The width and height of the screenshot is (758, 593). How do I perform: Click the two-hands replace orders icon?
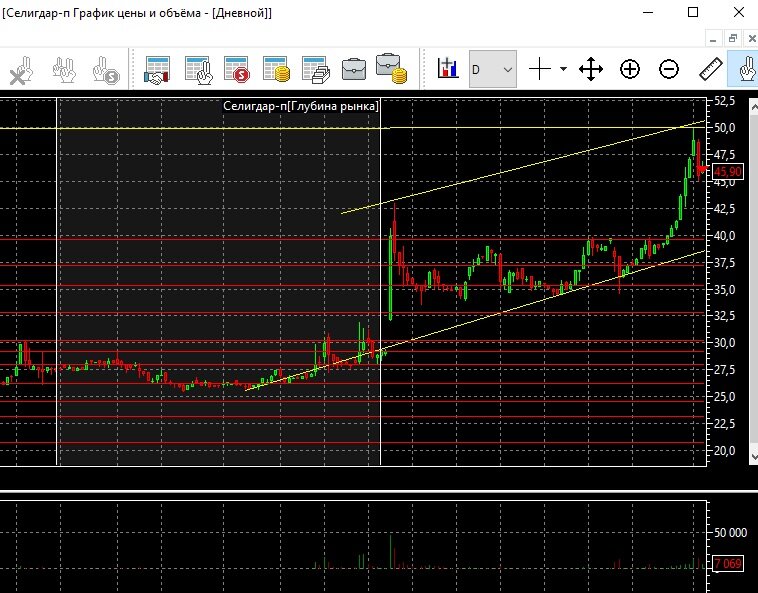pyautogui.click(x=64, y=70)
